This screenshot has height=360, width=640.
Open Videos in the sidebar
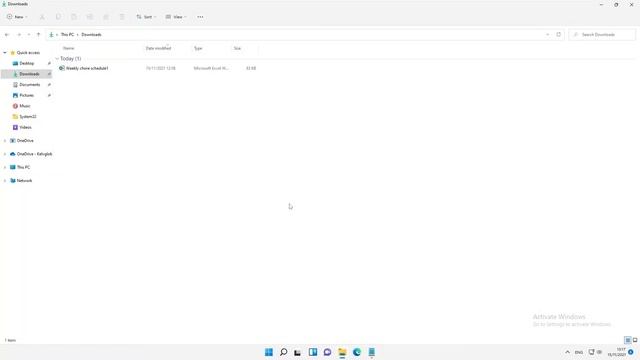tap(25, 127)
